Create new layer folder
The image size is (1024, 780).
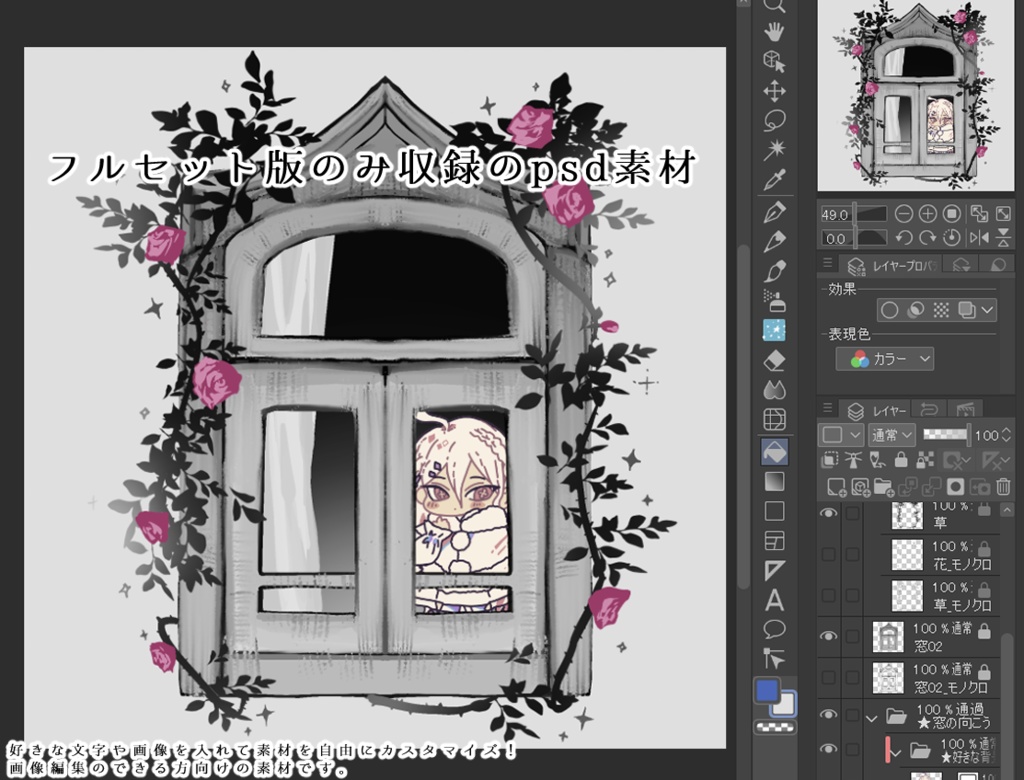[884, 487]
